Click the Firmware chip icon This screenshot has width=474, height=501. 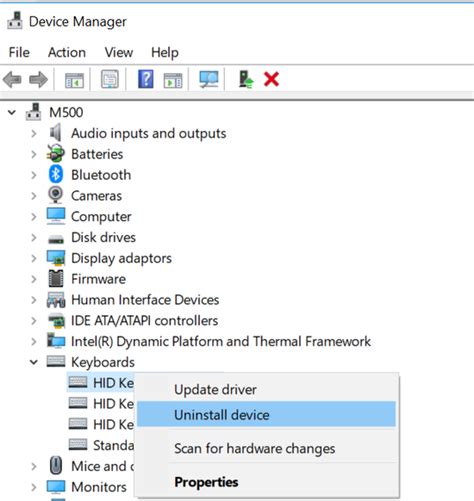(x=56, y=278)
